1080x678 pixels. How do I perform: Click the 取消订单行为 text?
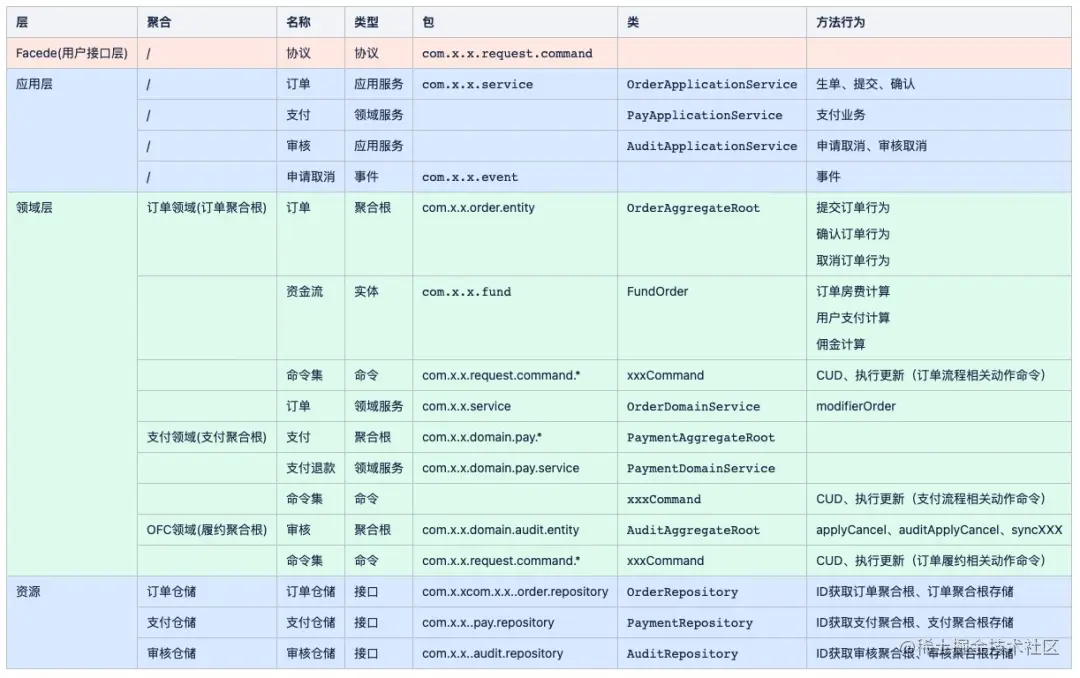853,260
